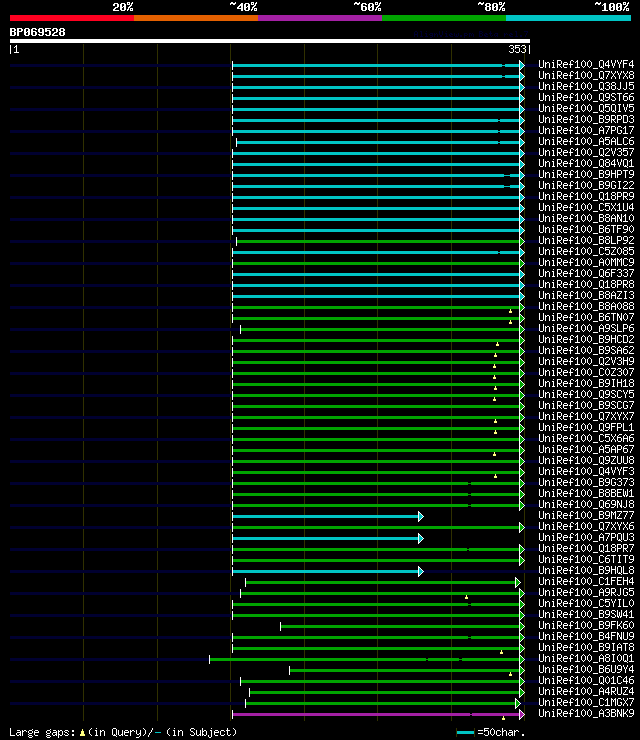Select the UniRef100_B6TN07 label
The height and width of the screenshot is (740, 640).
click(x=586, y=317)
